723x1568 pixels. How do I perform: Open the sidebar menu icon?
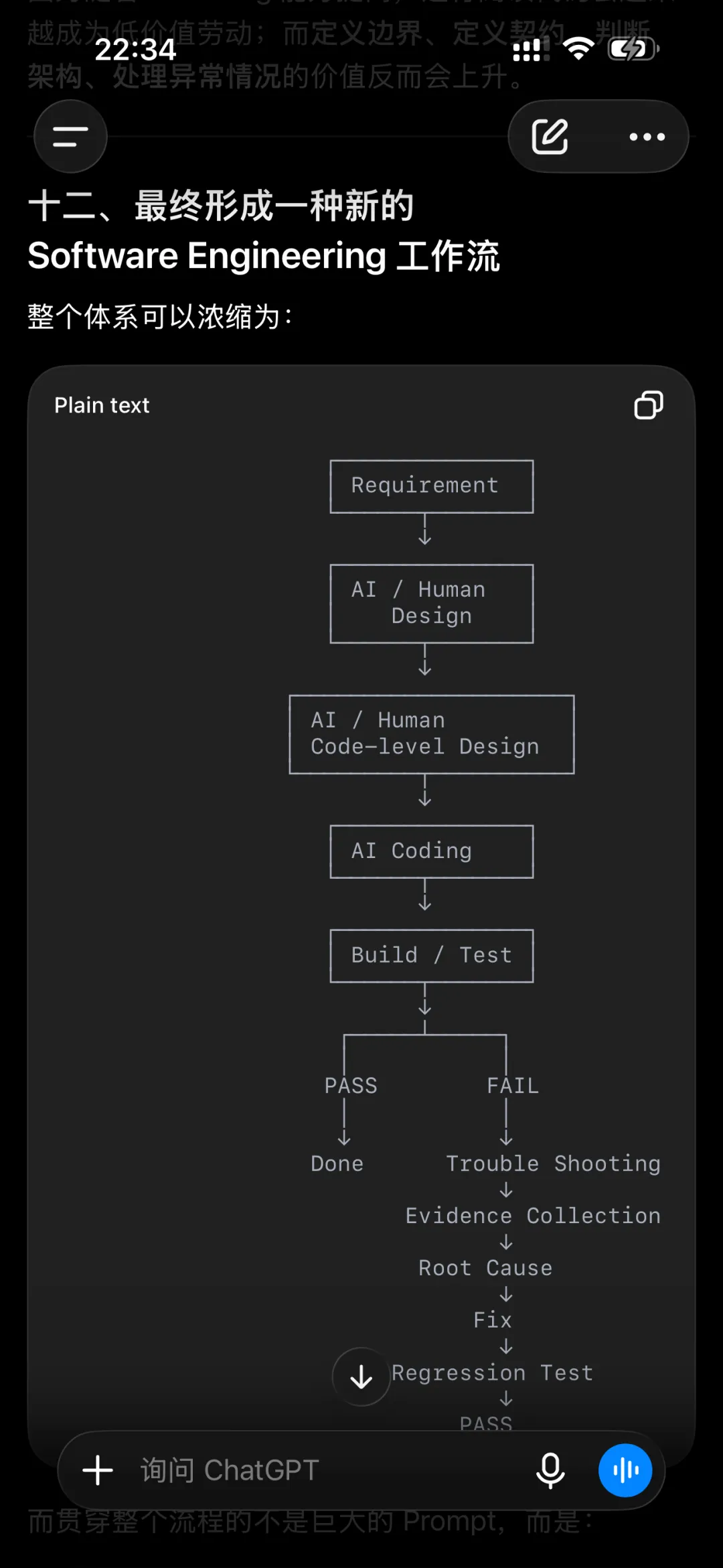(x=70, y=137)
